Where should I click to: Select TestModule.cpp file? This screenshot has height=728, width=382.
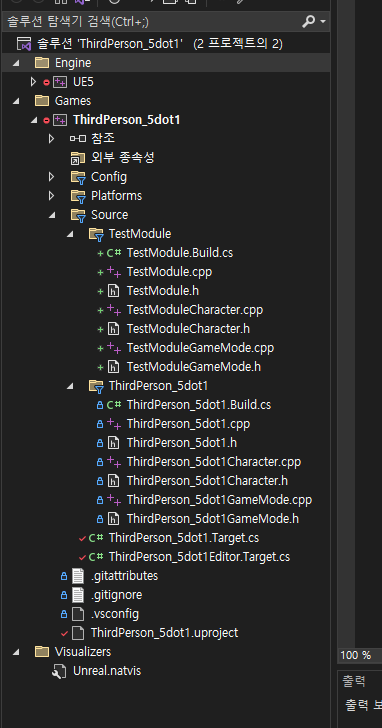(x=169, y=272)
